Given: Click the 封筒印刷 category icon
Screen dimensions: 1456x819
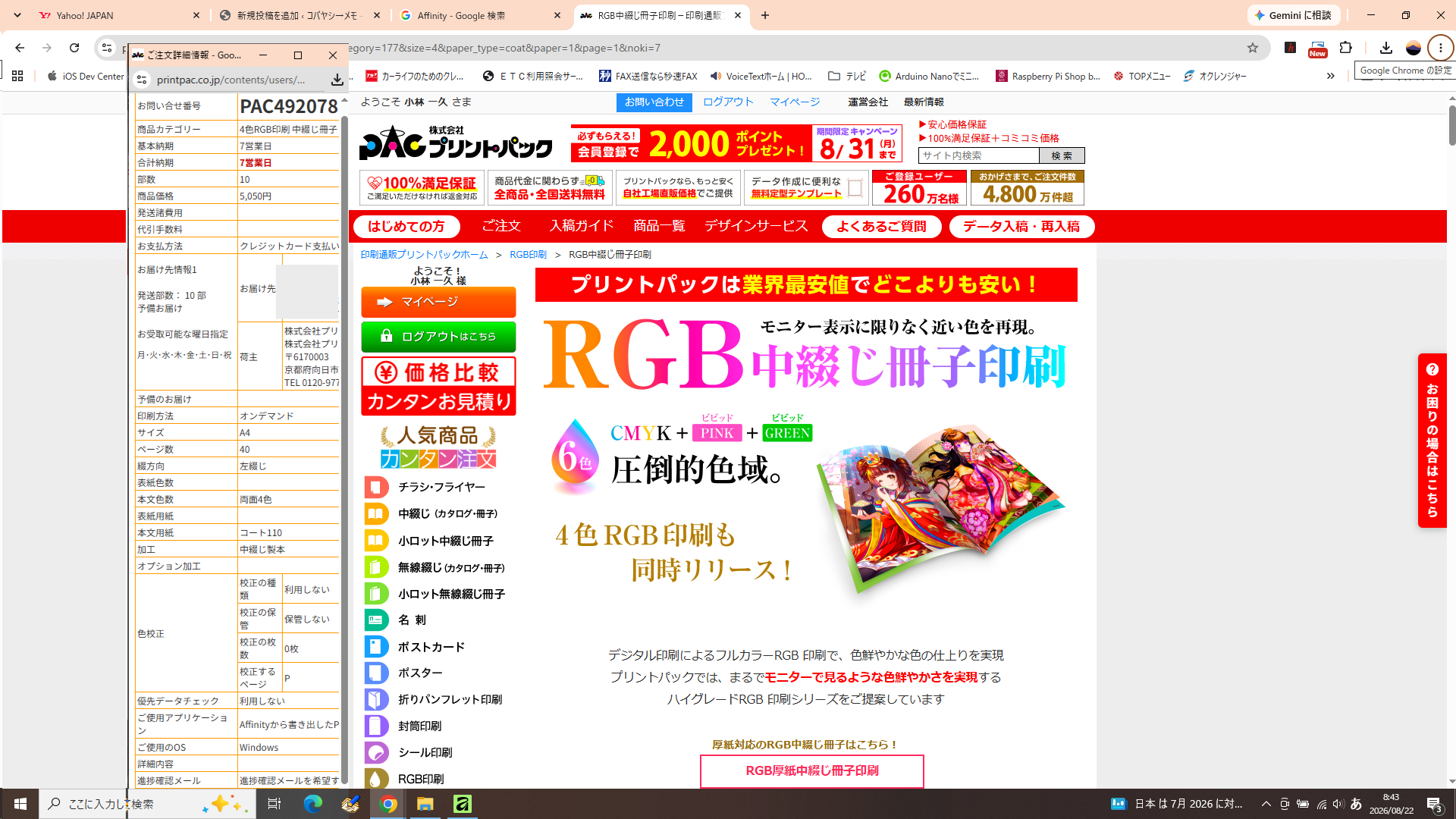Looking at the screenshot, I should click(x=376, y=726).
